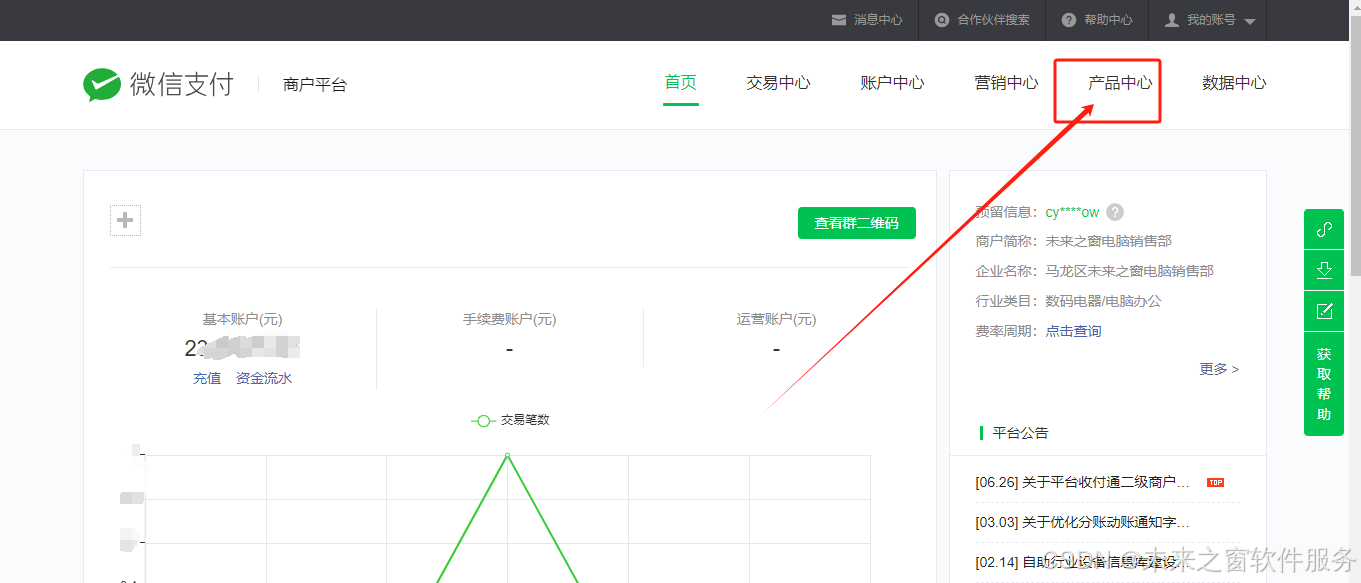Open announcement 关于优化分账动账通知
Screen dimensions: 1361x583
(x=1082, y=522)
